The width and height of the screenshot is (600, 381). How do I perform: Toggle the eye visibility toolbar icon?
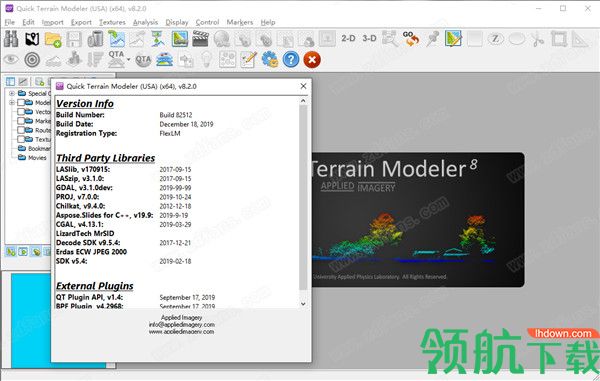tap(11, 59)
